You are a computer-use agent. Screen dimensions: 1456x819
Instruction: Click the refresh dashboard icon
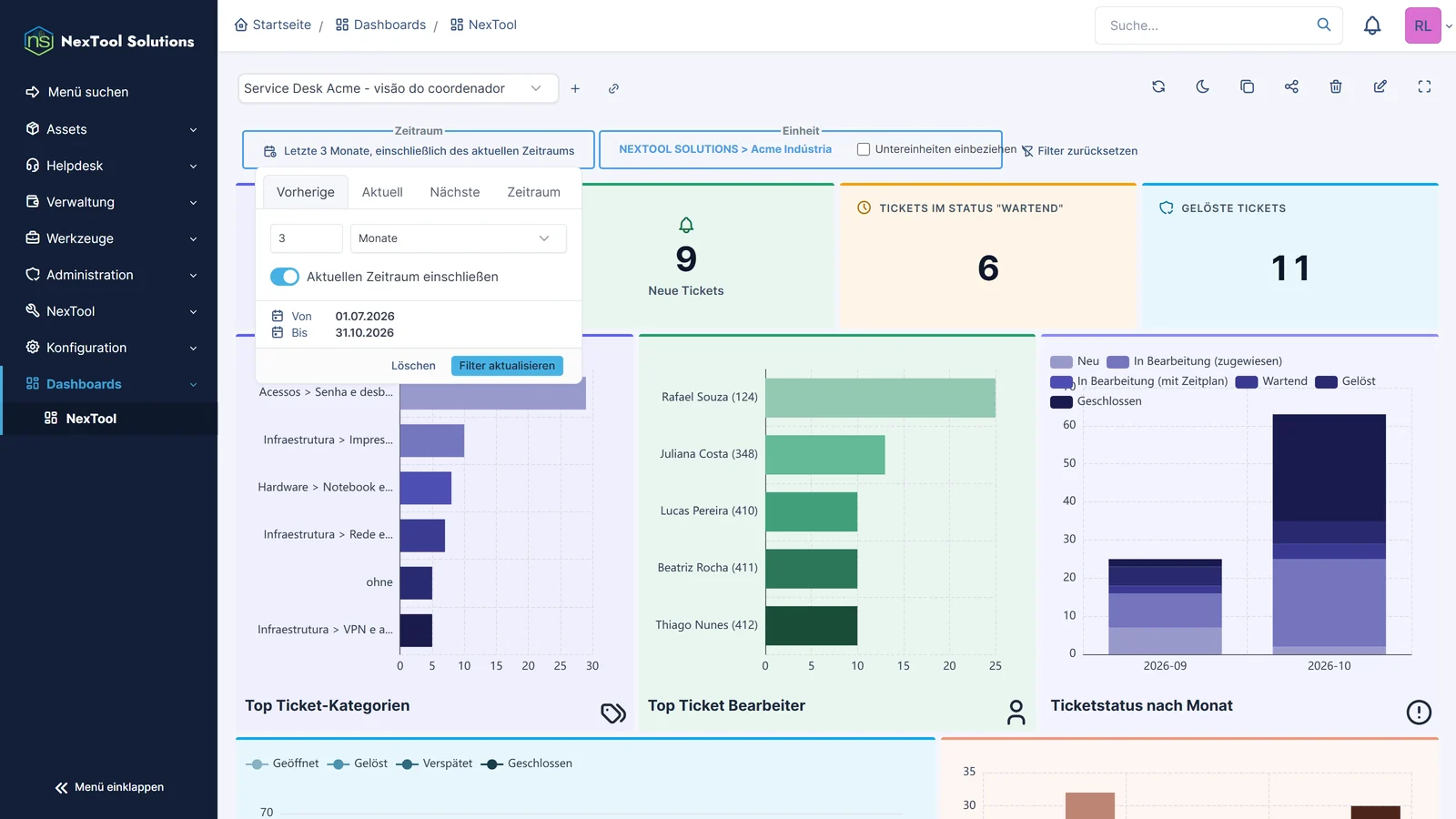point(1158,86)
